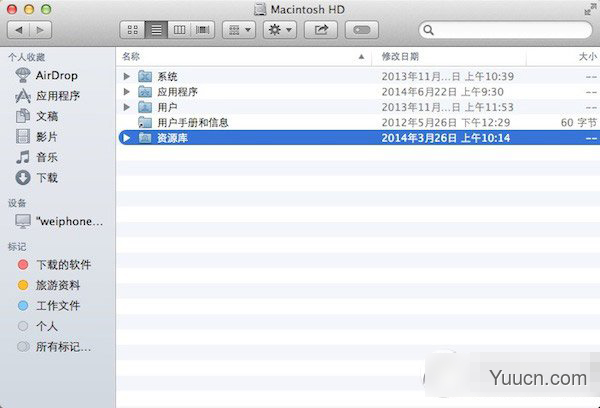This screenshot has width=600, height=408.
Task: Click the 资源库 folder icon
Action: [145, 138]
